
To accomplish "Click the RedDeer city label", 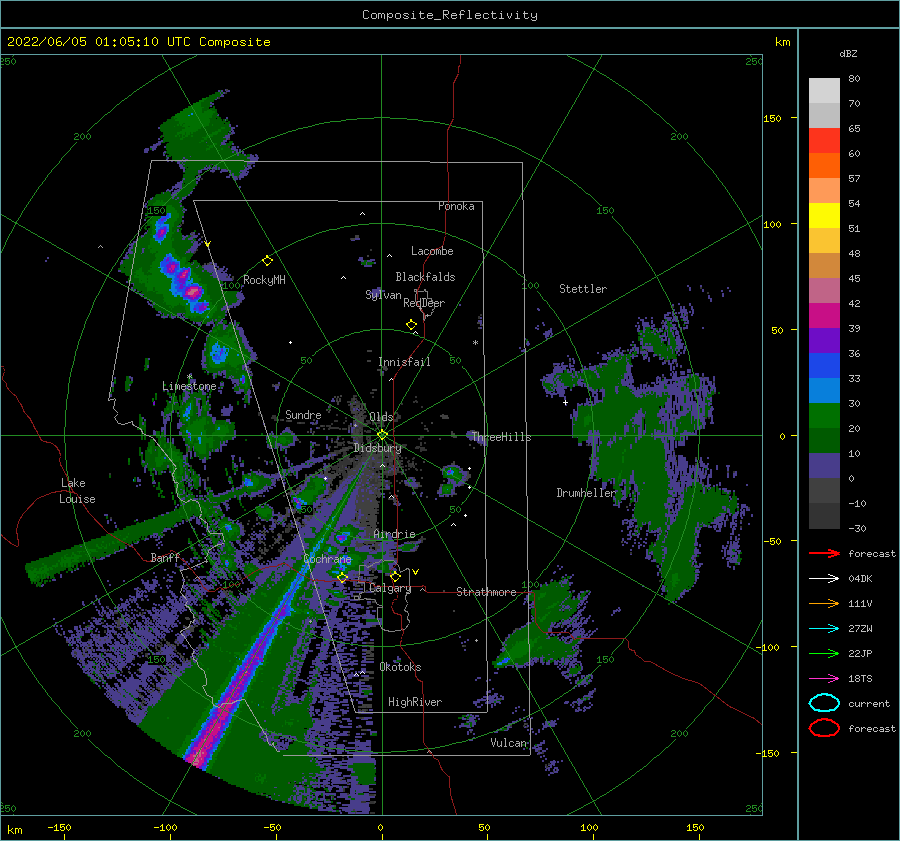I will point(424,303).
